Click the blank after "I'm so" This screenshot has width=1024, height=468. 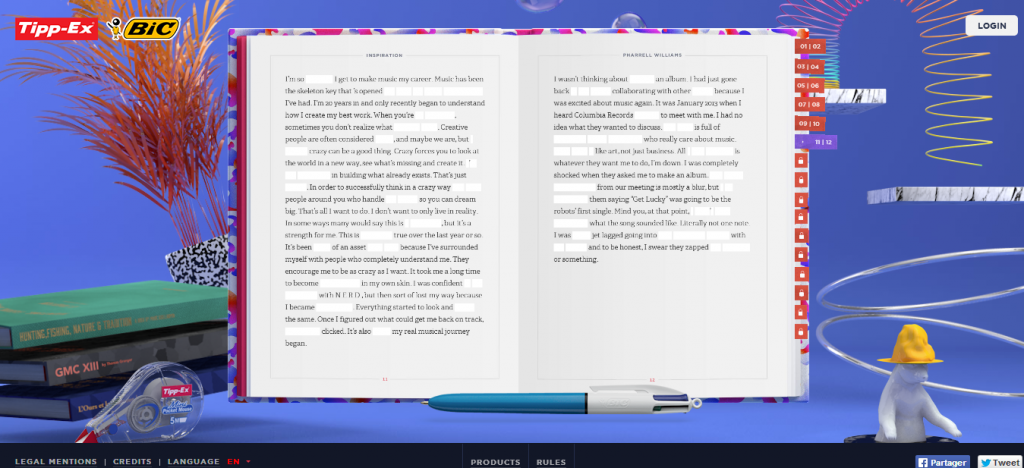point(318,78)
